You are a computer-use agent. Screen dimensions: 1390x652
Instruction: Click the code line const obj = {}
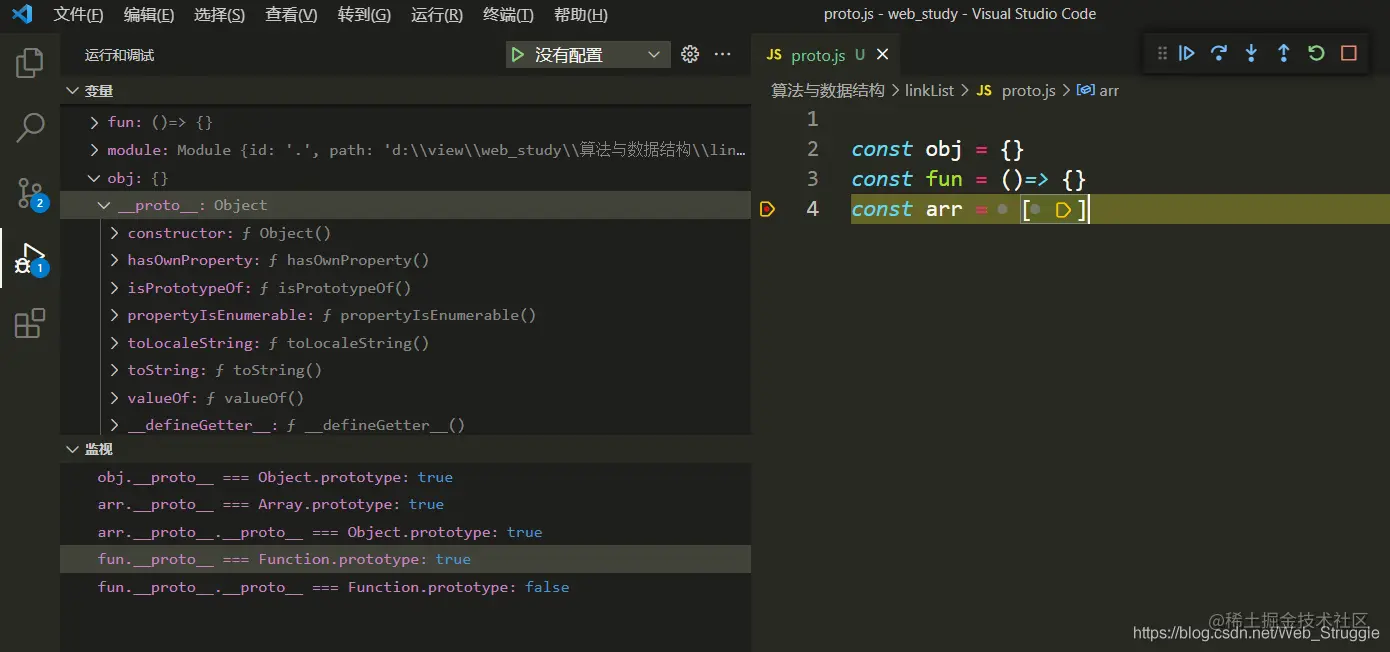tap(938, 149)
